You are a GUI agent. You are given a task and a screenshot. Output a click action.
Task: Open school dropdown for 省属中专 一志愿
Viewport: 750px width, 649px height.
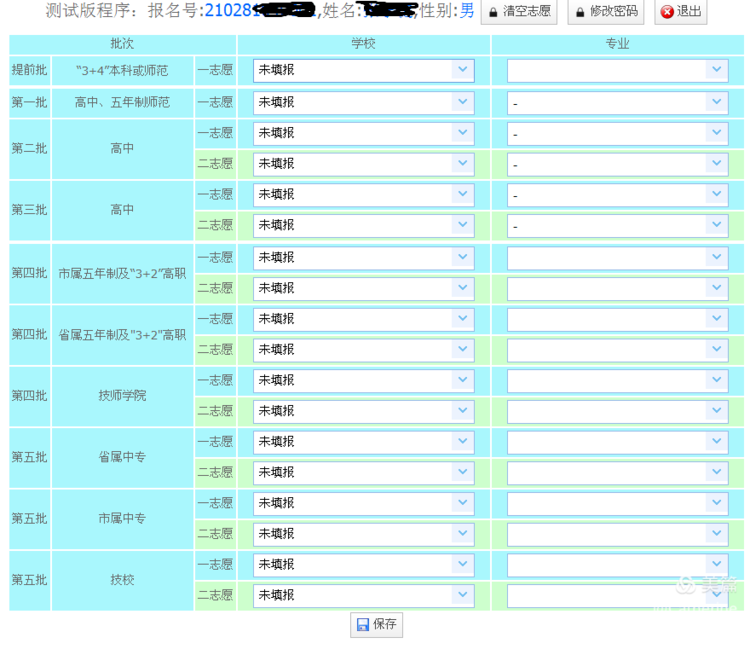tap(364, 441)
